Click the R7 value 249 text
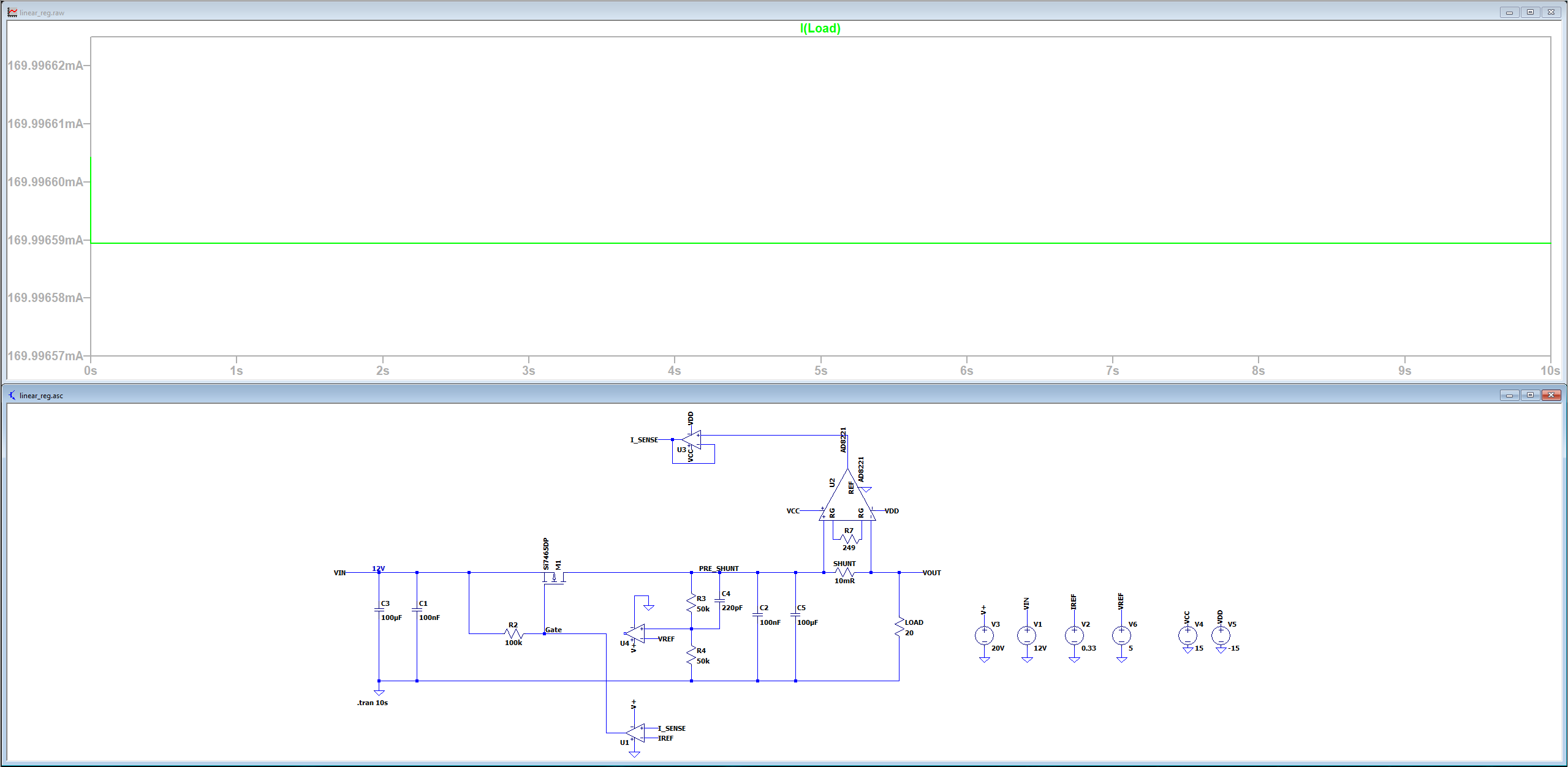Viewport: 1568px width, 767px height. (849, 548)
